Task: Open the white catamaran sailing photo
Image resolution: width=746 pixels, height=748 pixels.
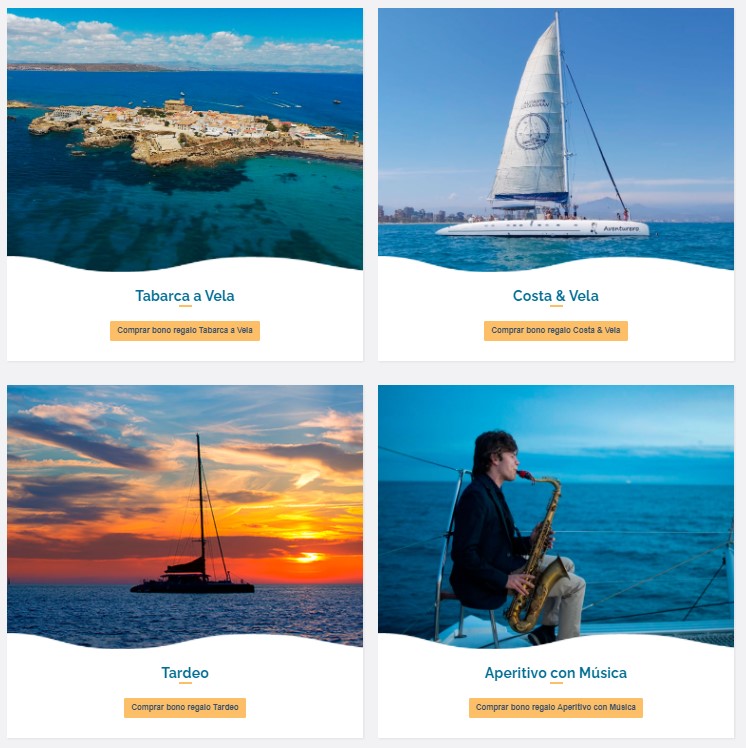Action: [556, 138]
